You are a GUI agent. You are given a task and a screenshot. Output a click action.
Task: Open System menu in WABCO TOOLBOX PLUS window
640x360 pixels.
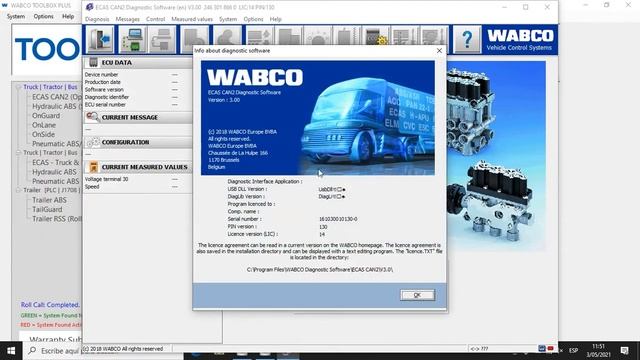tap(16, 16)
